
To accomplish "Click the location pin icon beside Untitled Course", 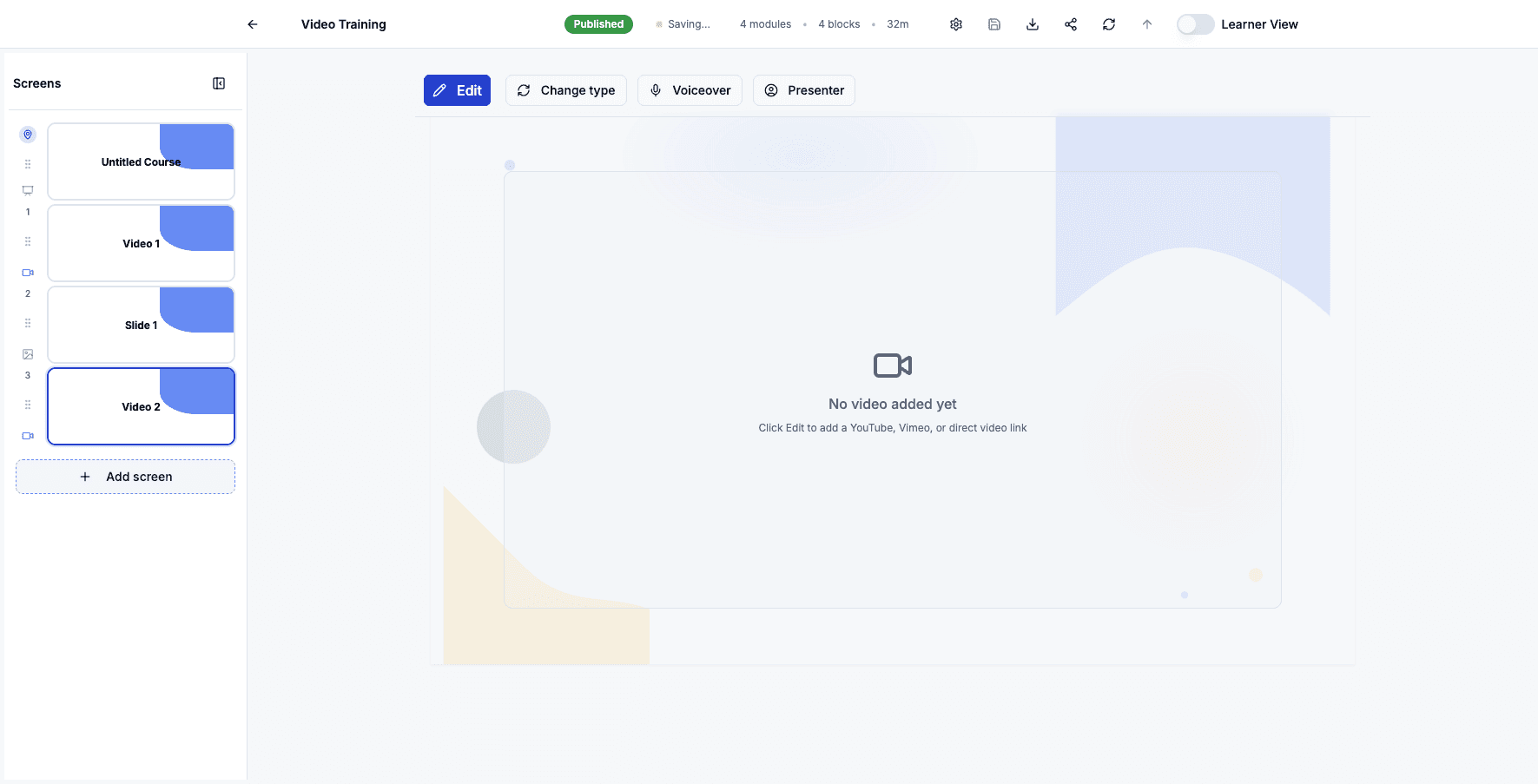I will pos(28,135).
